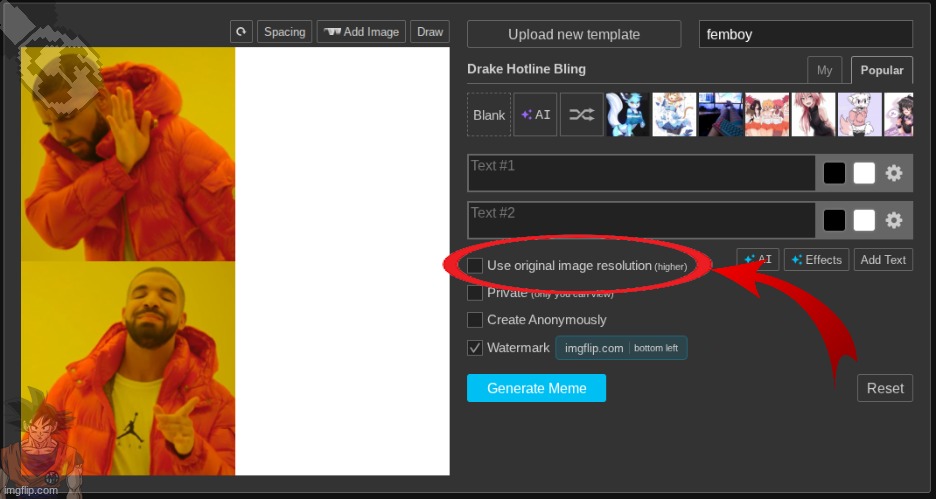Activate the Draw tool
This screenshot has height=499, width=936.
(x=430, y=32)
